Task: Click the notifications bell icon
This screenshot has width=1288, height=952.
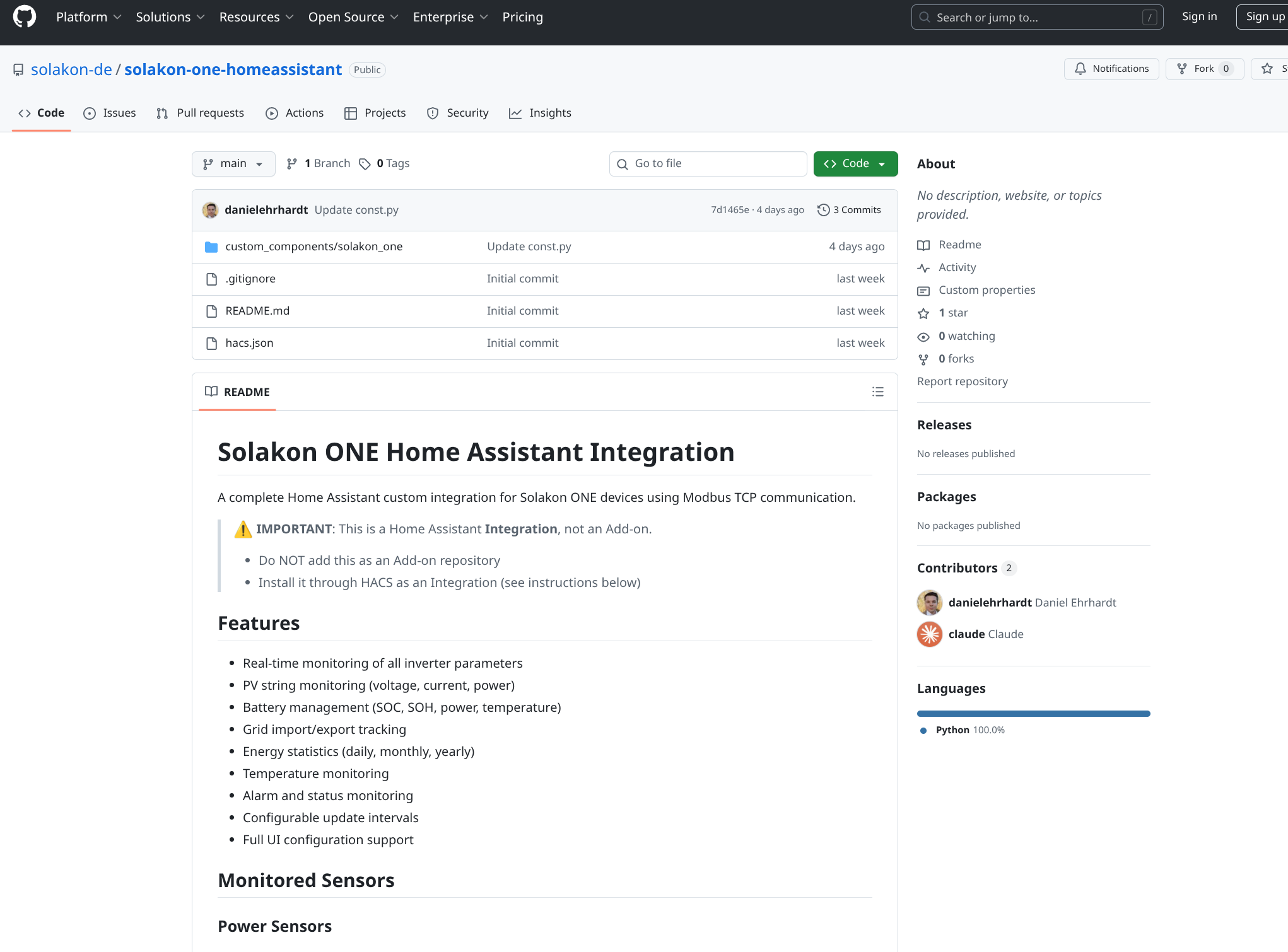Action: pyautogui.click(x=1080, y=69)
